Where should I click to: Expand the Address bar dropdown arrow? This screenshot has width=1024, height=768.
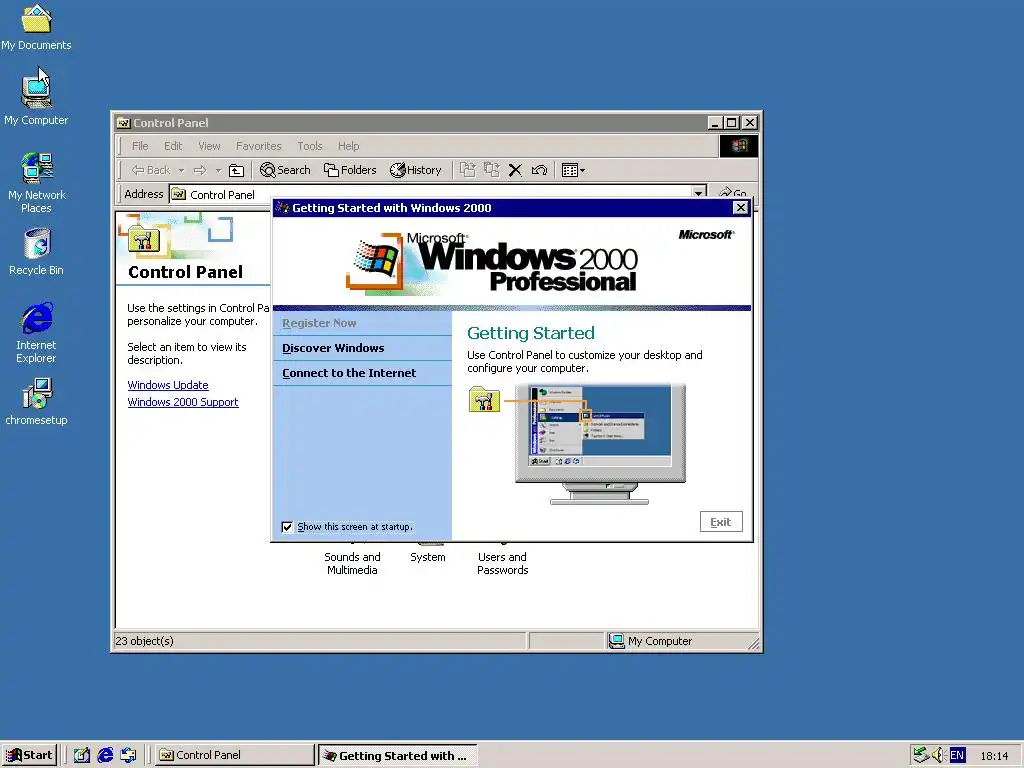(x=699, y=193)
